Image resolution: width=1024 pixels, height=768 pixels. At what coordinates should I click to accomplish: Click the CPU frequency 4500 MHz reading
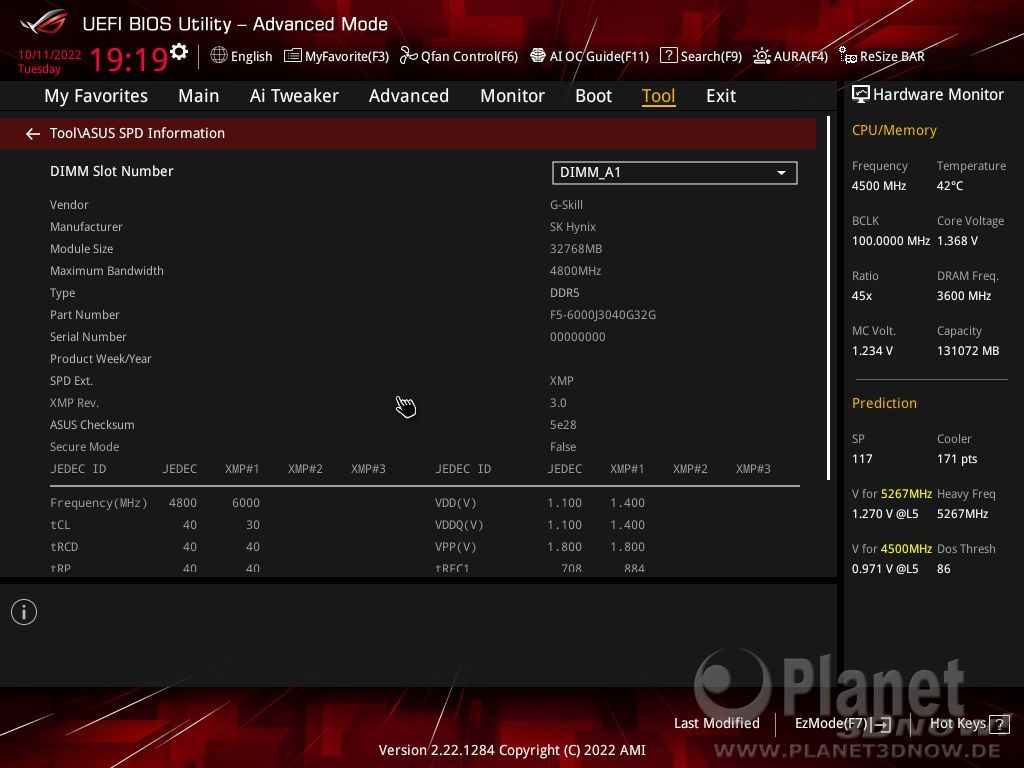[x=879, y=185]
